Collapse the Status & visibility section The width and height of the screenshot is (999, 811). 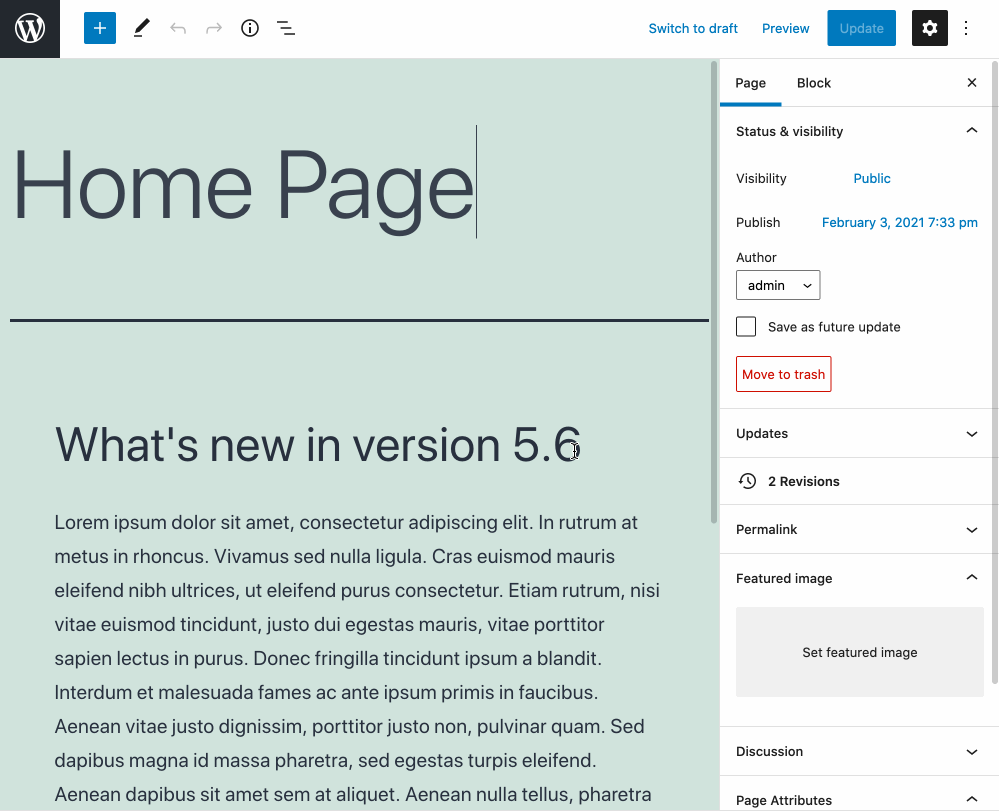(859, 131)
